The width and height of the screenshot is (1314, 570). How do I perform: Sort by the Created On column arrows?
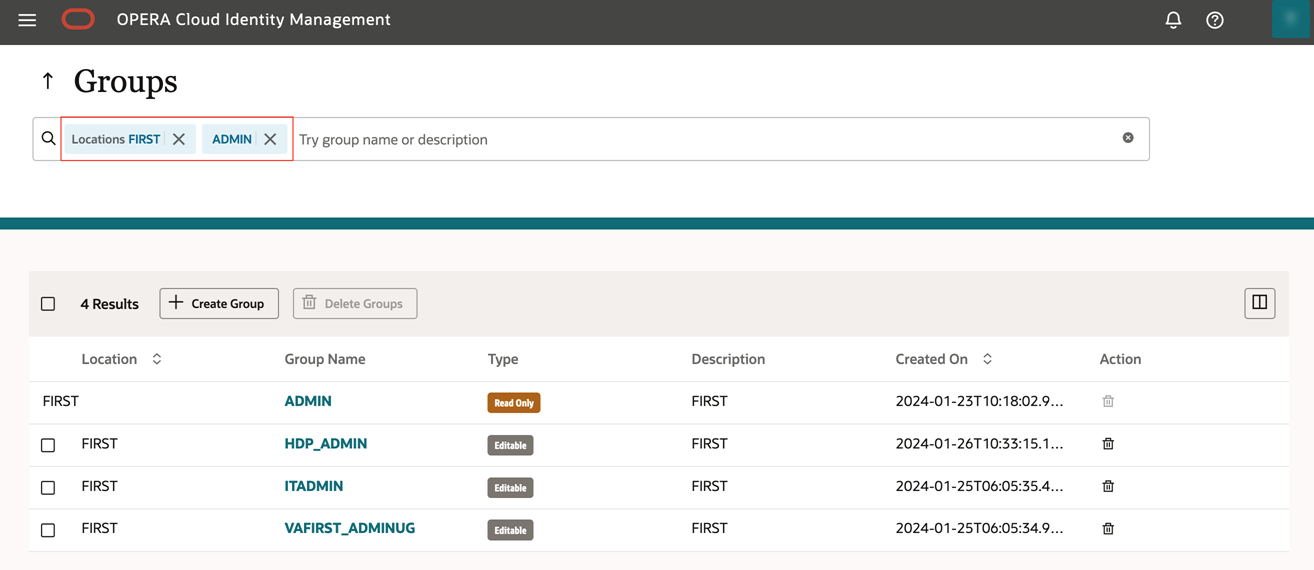pyautogui.click(x=987, y=359)
